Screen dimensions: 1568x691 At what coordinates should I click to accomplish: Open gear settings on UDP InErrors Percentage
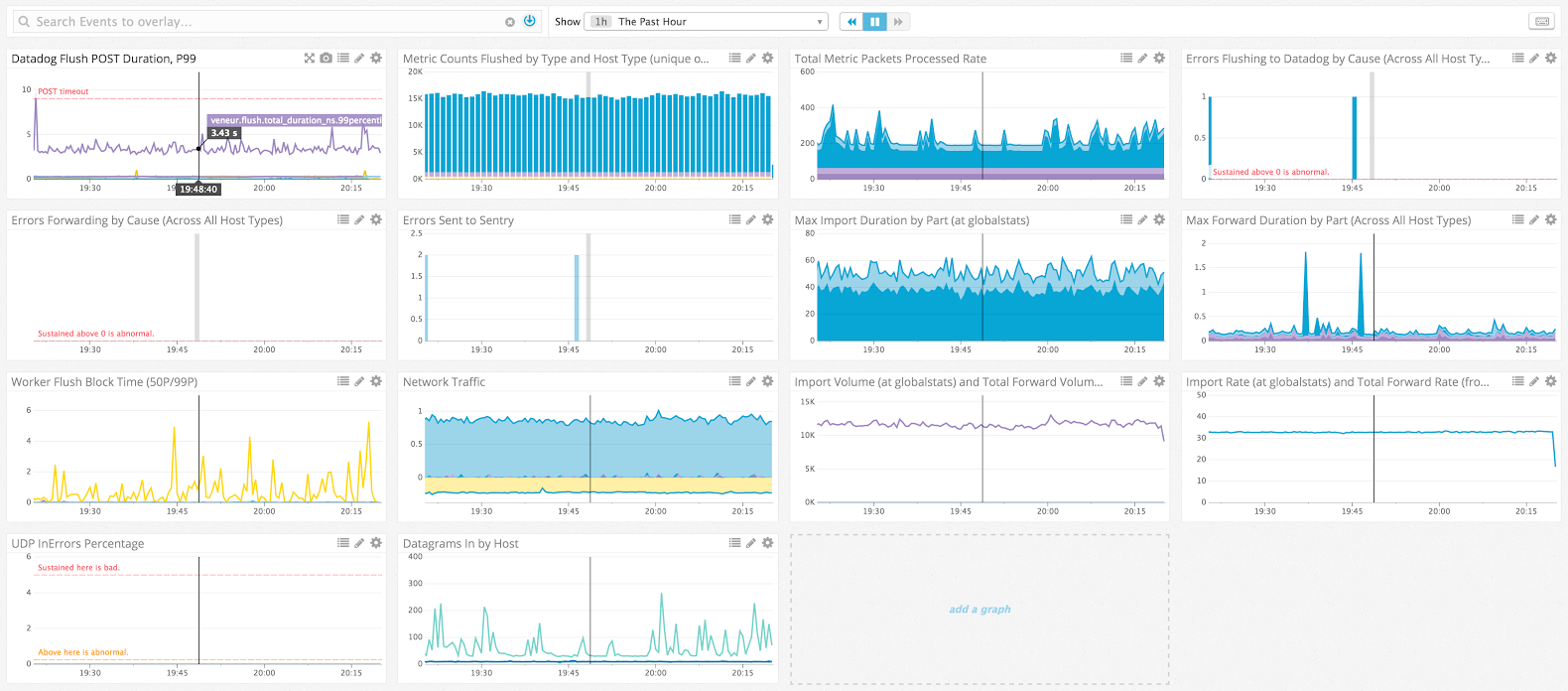[376, 543]
